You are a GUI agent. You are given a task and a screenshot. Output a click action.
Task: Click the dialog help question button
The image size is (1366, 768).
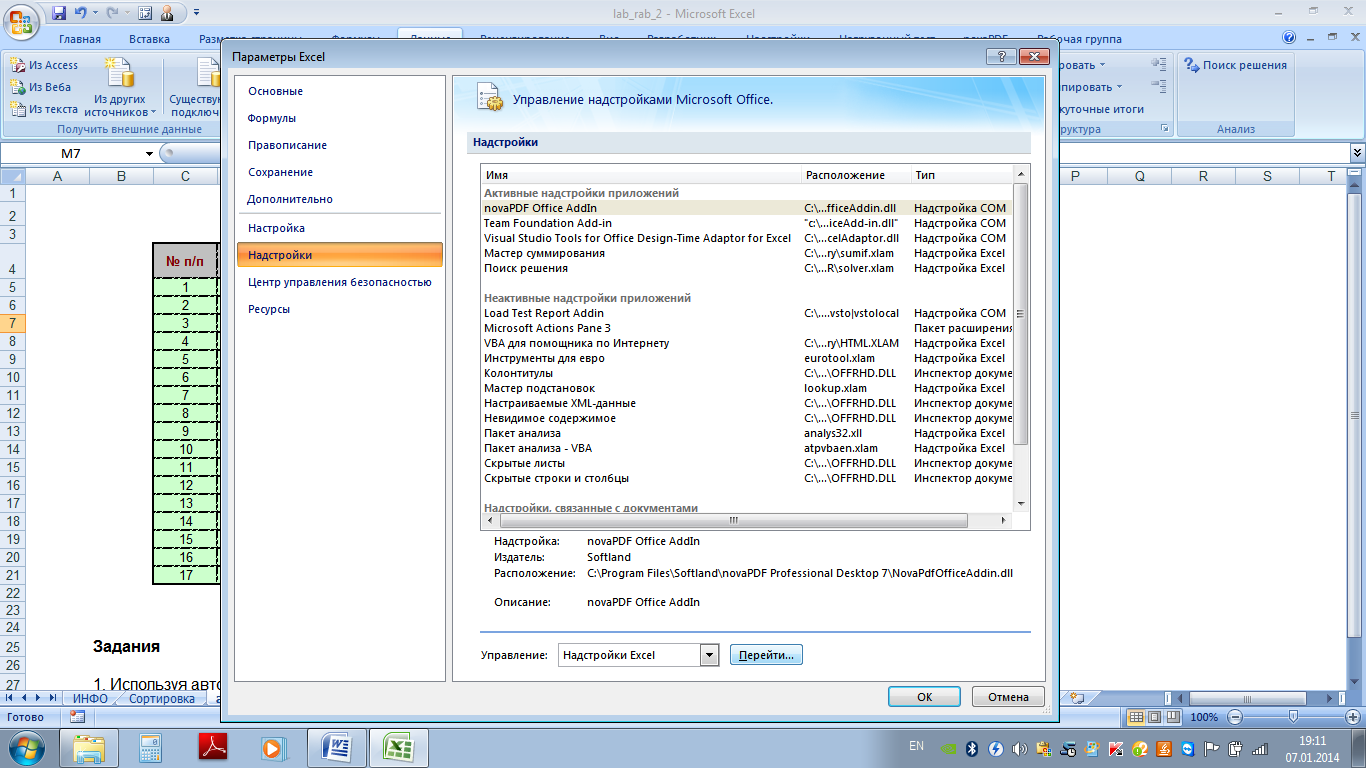(x=1000, y=57)
